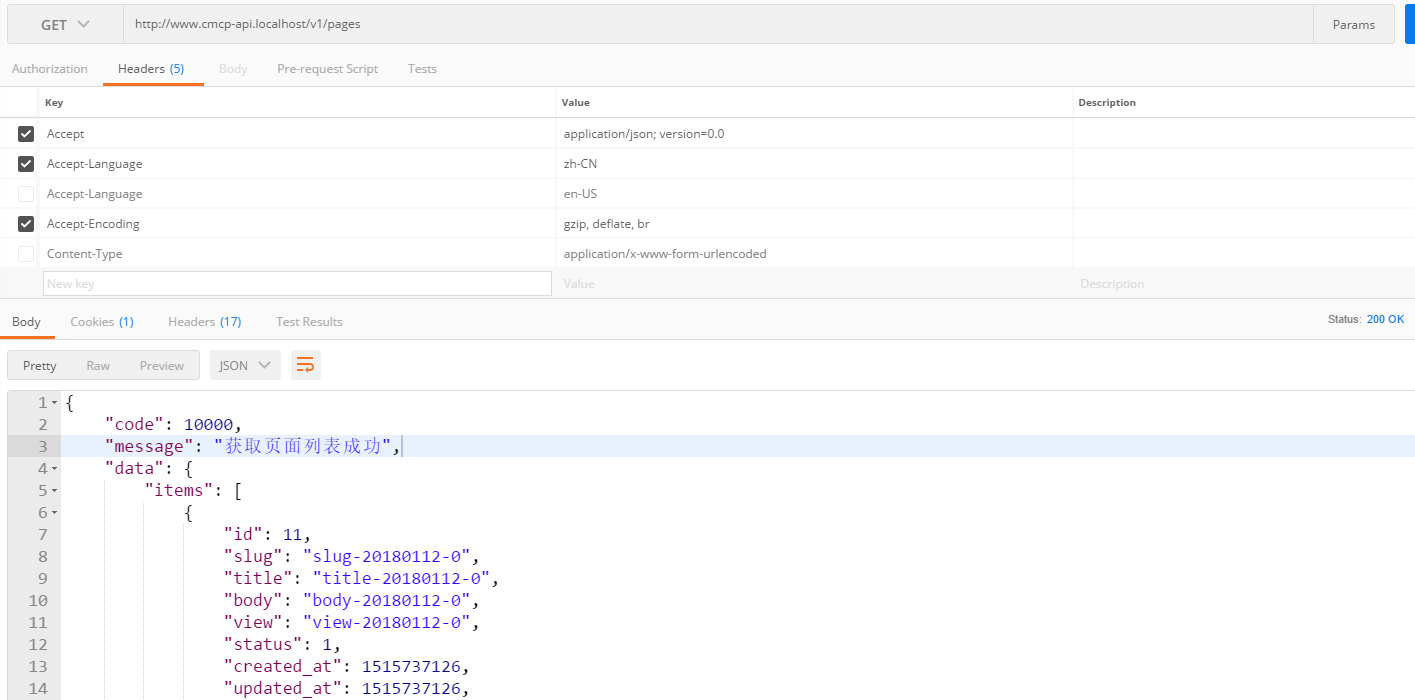
Task: Toggle the wrap lines icon
Action: tap(306, 365)
